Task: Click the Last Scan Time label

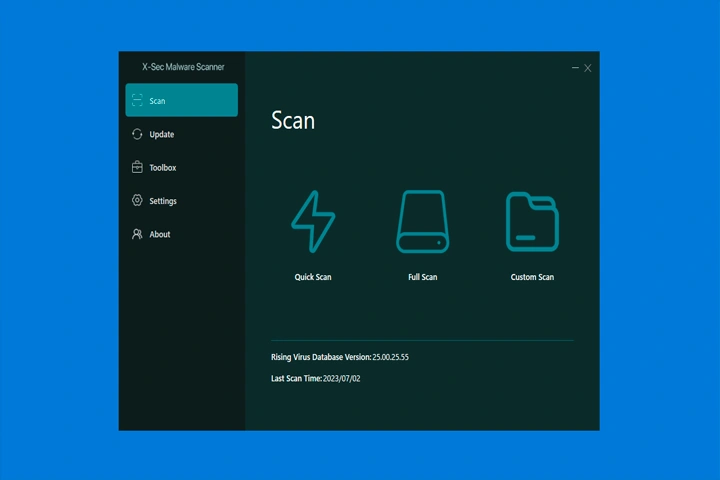Action: [x=296, y=378]
